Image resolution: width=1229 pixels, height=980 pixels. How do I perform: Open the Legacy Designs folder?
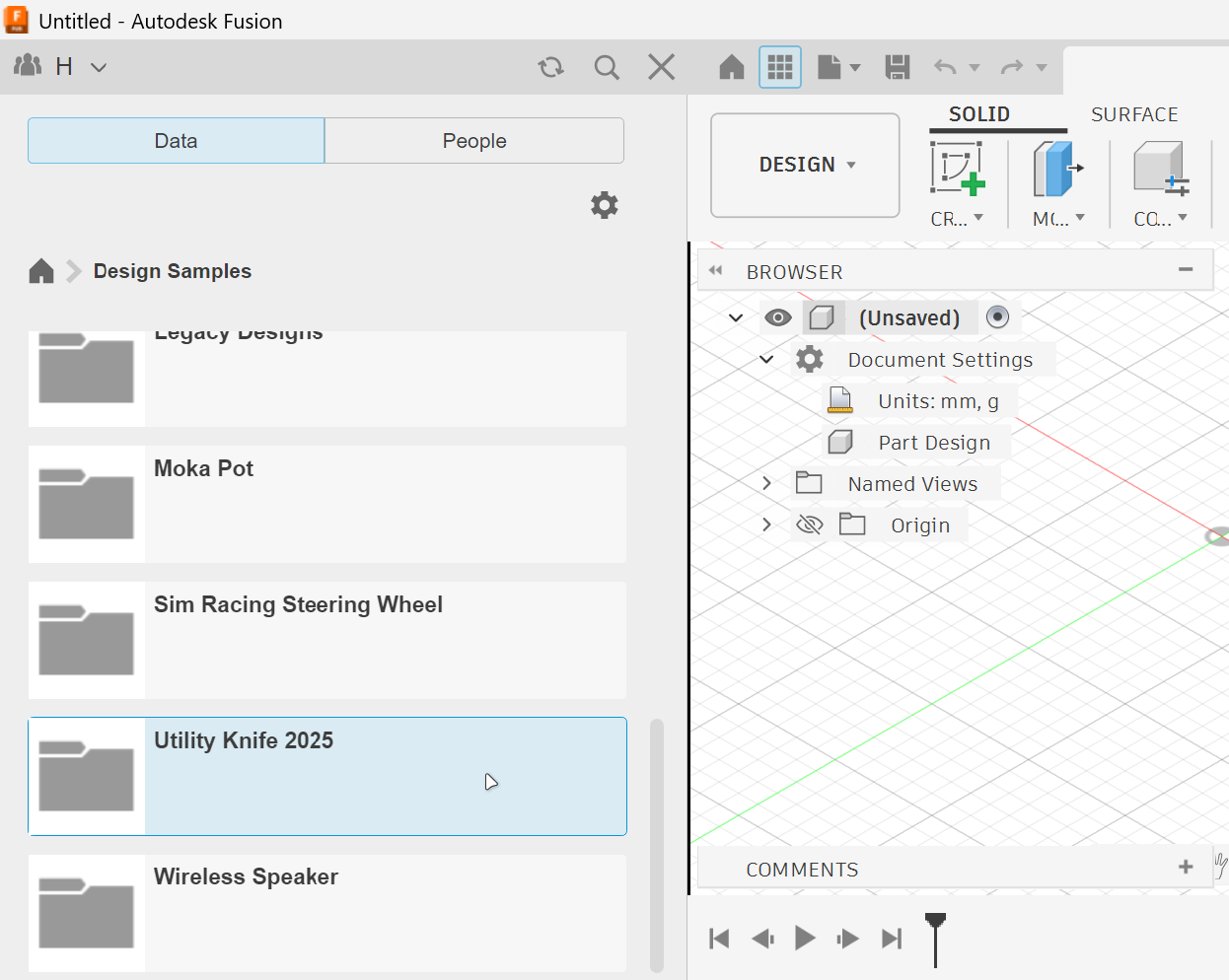327,379
